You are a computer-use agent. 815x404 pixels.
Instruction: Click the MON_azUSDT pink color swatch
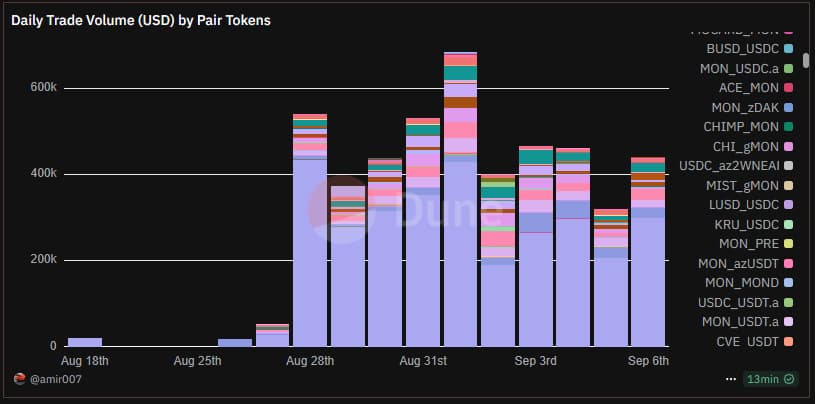coord(788,263)
